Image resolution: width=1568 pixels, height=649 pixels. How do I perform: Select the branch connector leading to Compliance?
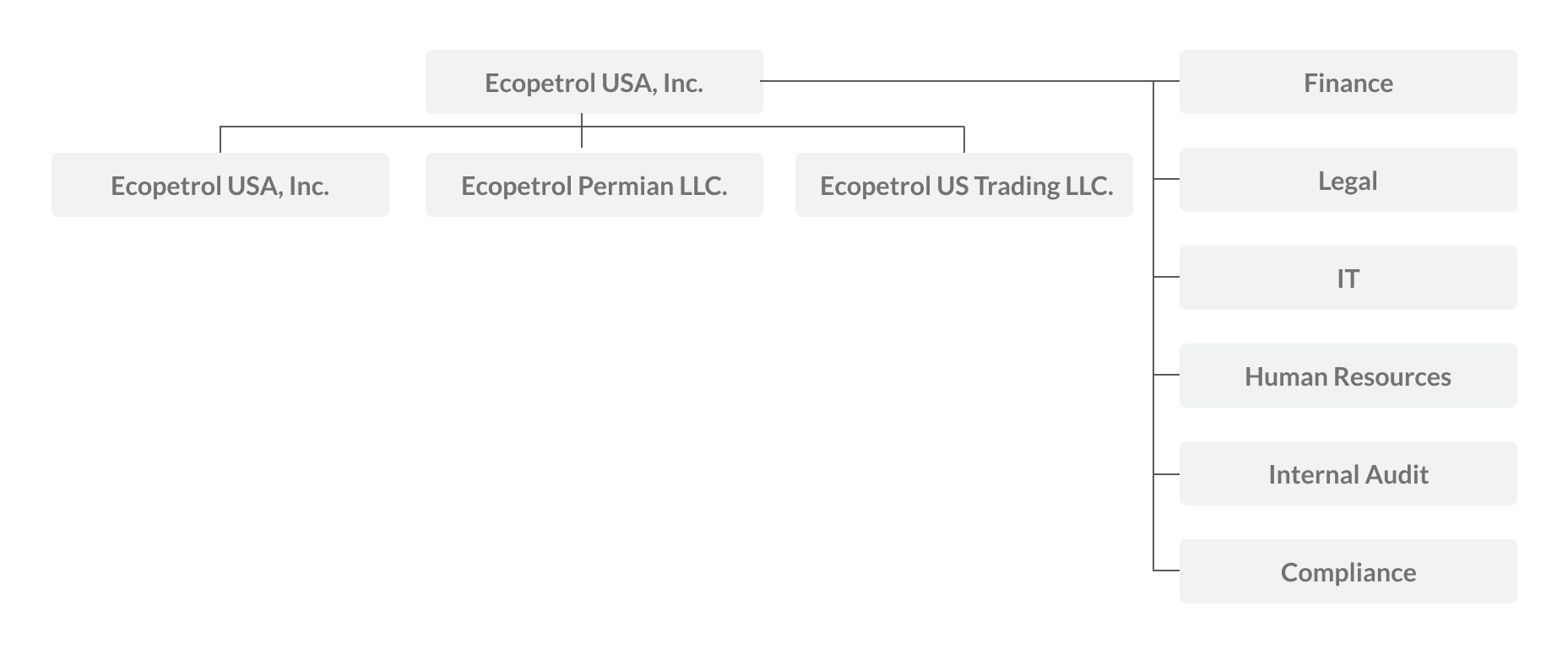[x=1167, y=571]
